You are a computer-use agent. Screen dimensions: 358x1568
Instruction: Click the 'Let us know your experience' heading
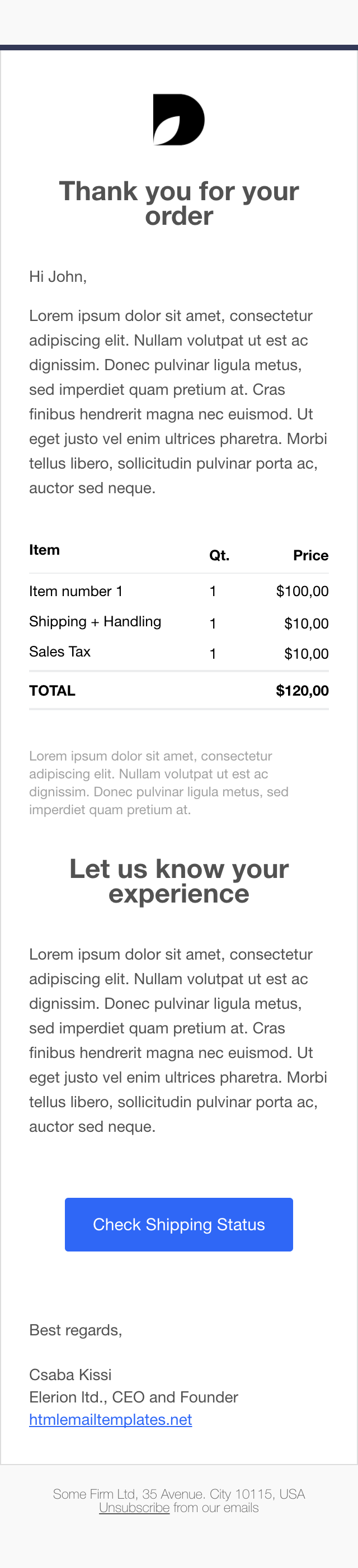pos(179,881)
